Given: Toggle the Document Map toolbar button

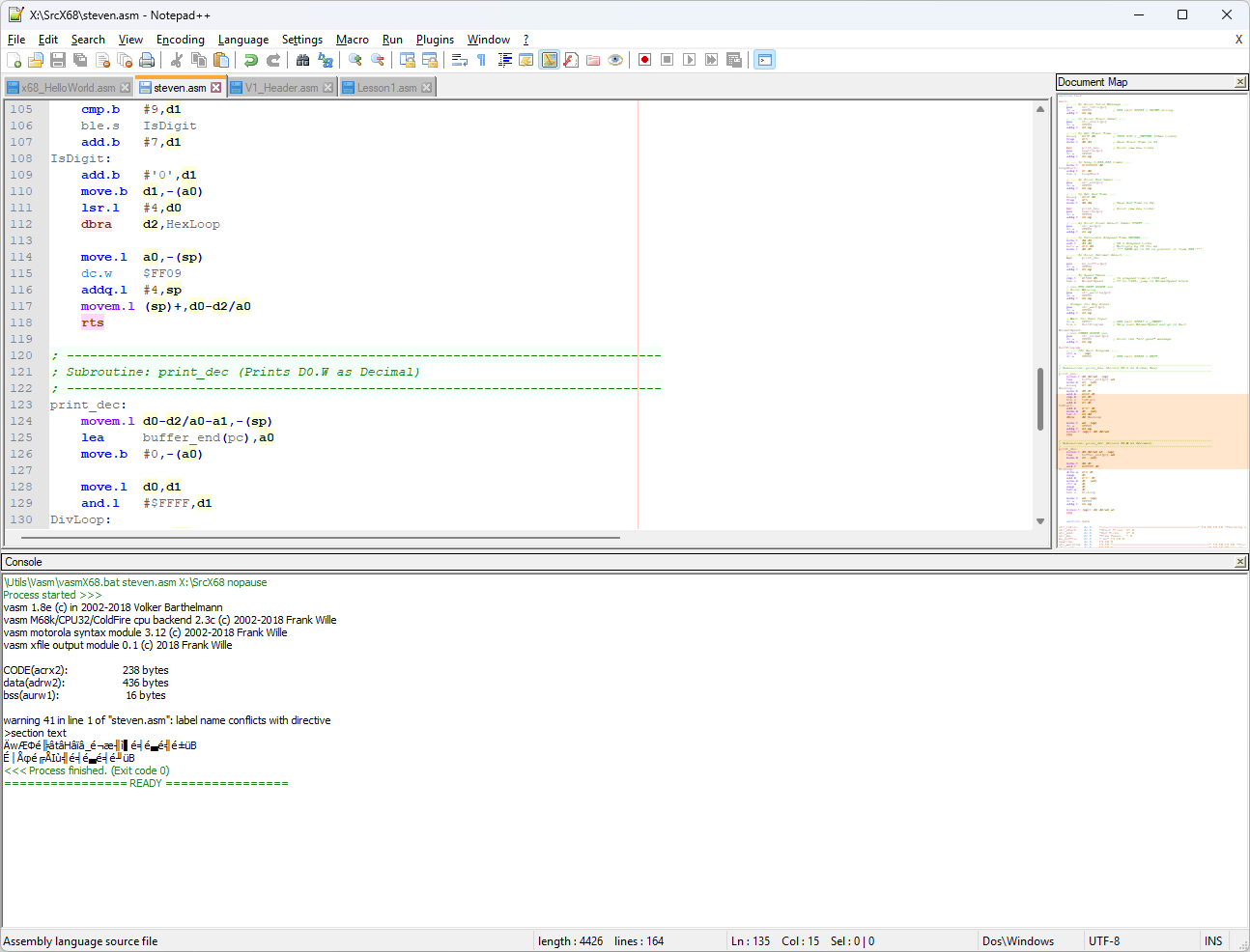Looking at the screenshot, I should pos(549,60).
